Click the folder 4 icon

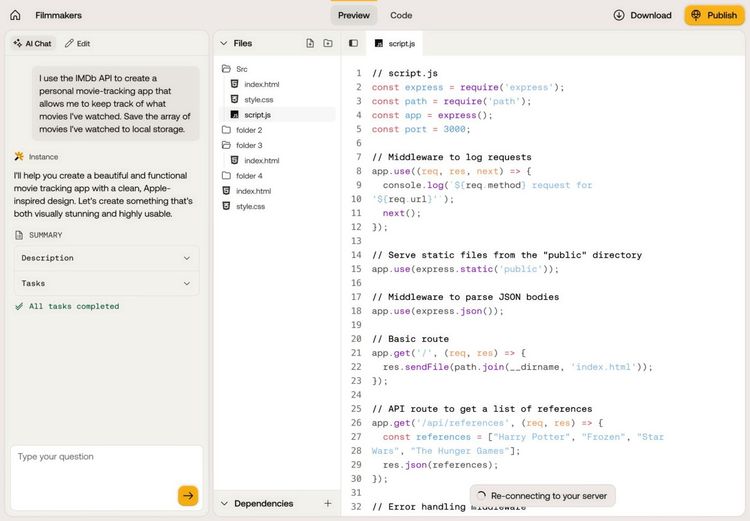click(226, 176)
